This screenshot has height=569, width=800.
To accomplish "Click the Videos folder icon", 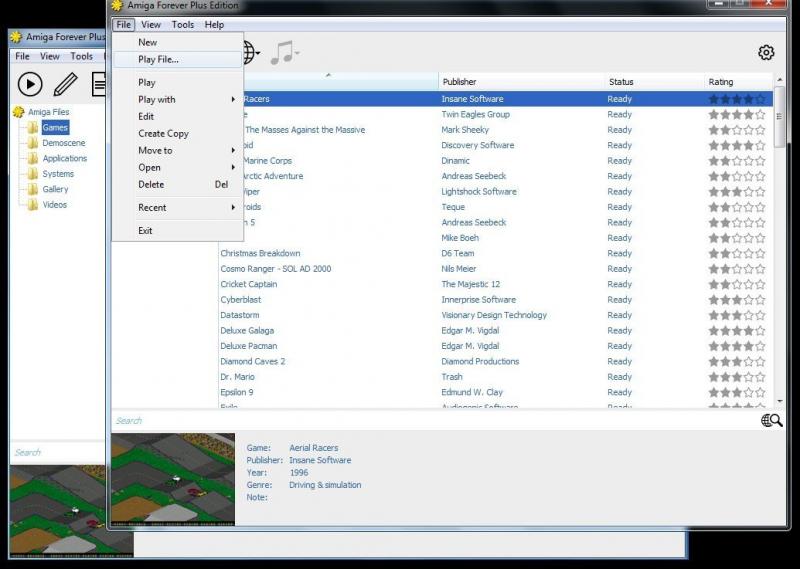I will [33, 205].
